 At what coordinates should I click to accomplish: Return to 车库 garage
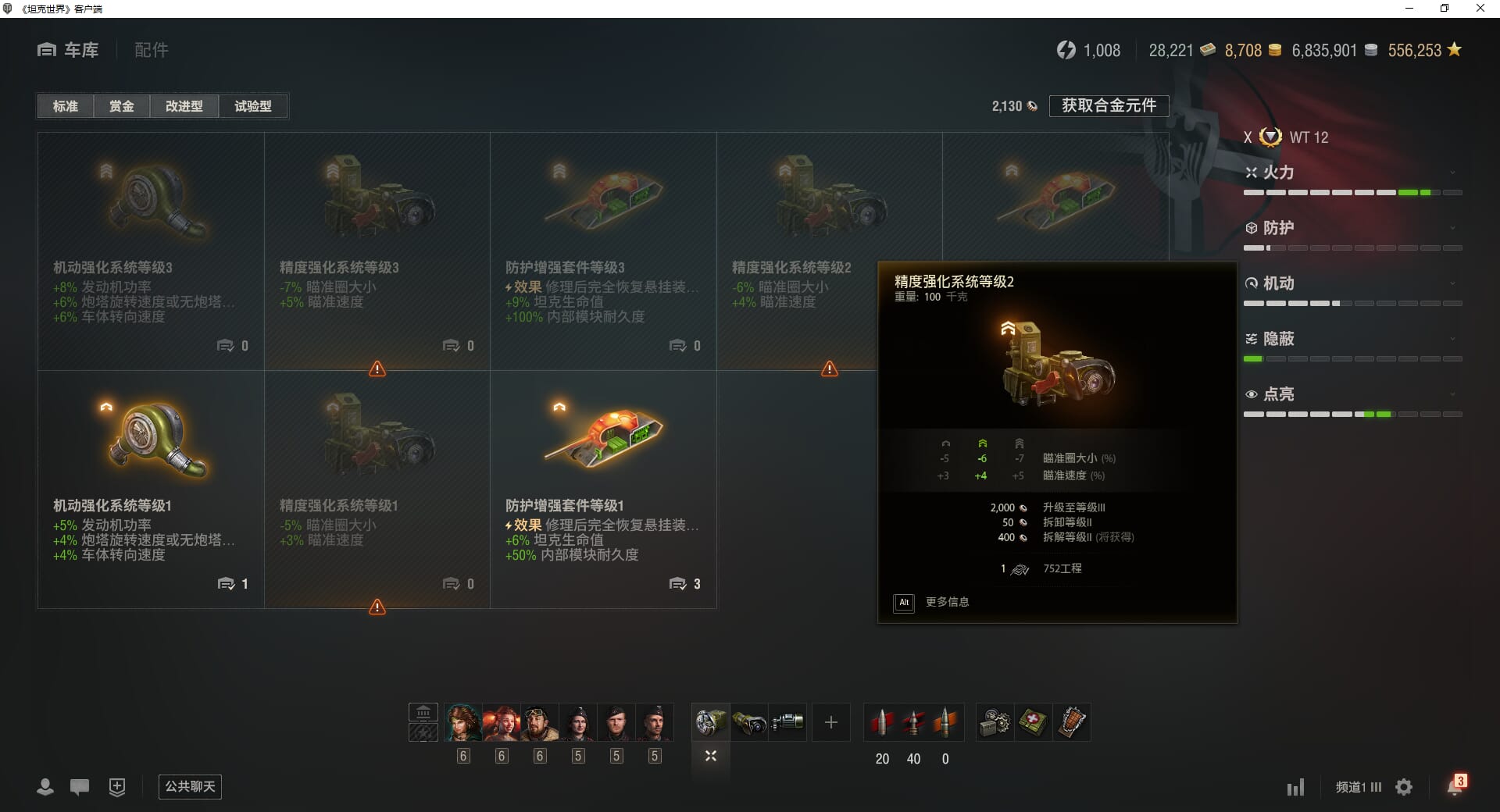(x=68, y=50)
